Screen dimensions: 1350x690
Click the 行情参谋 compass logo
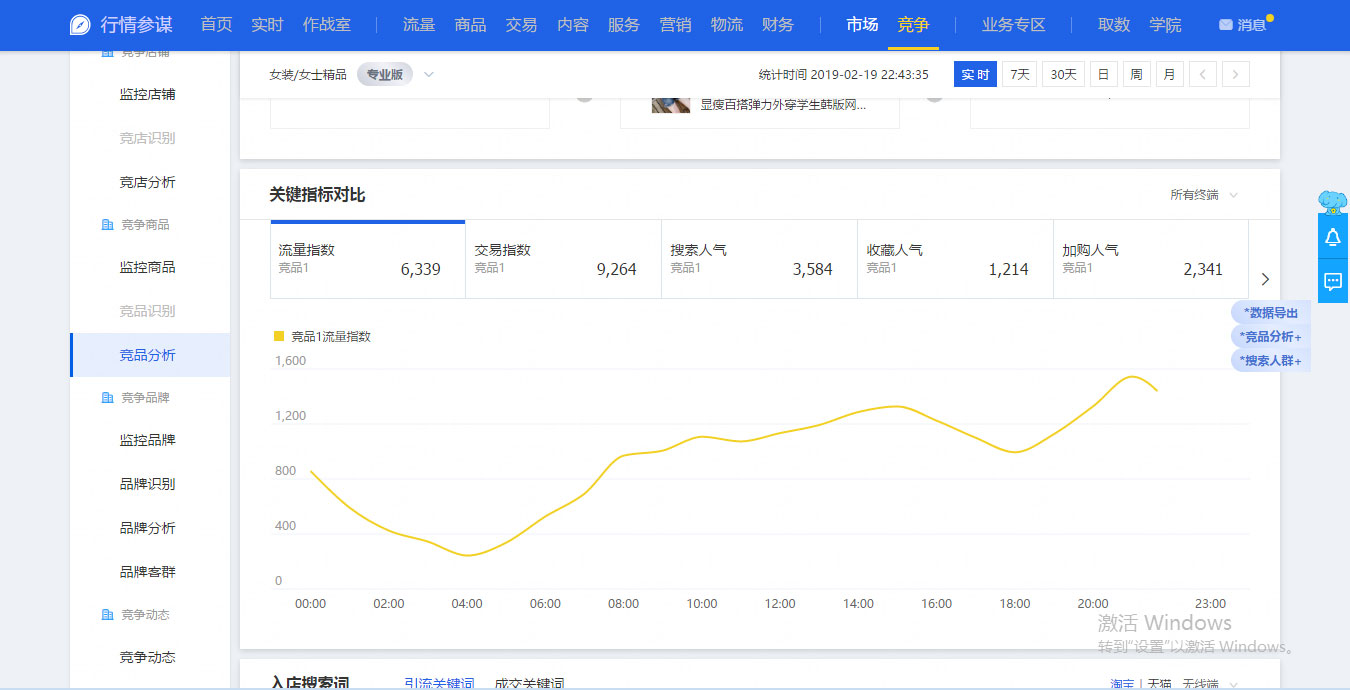[x=80, y=25]
